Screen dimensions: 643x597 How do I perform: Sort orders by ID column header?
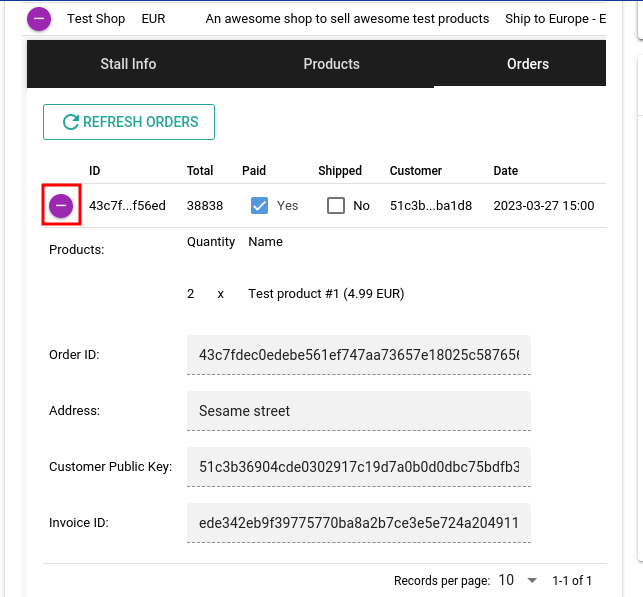pyautogui.click(x=95, y=171)
